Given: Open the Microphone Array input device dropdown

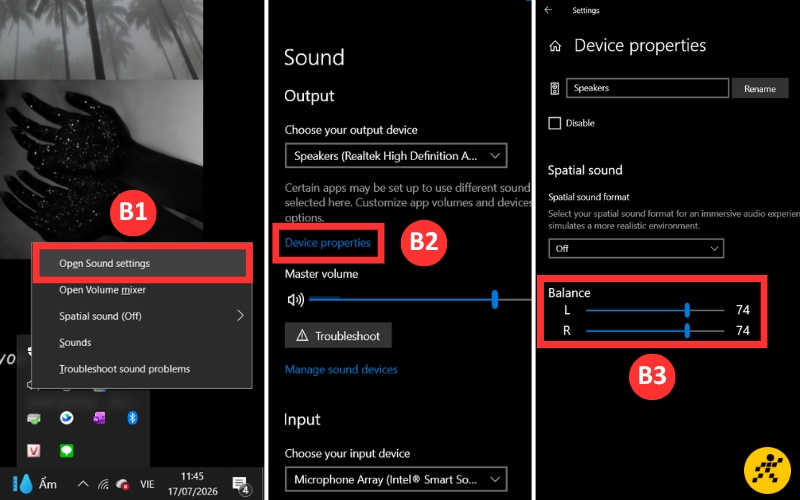Looking at the screenshot, I should coord(396,480).
